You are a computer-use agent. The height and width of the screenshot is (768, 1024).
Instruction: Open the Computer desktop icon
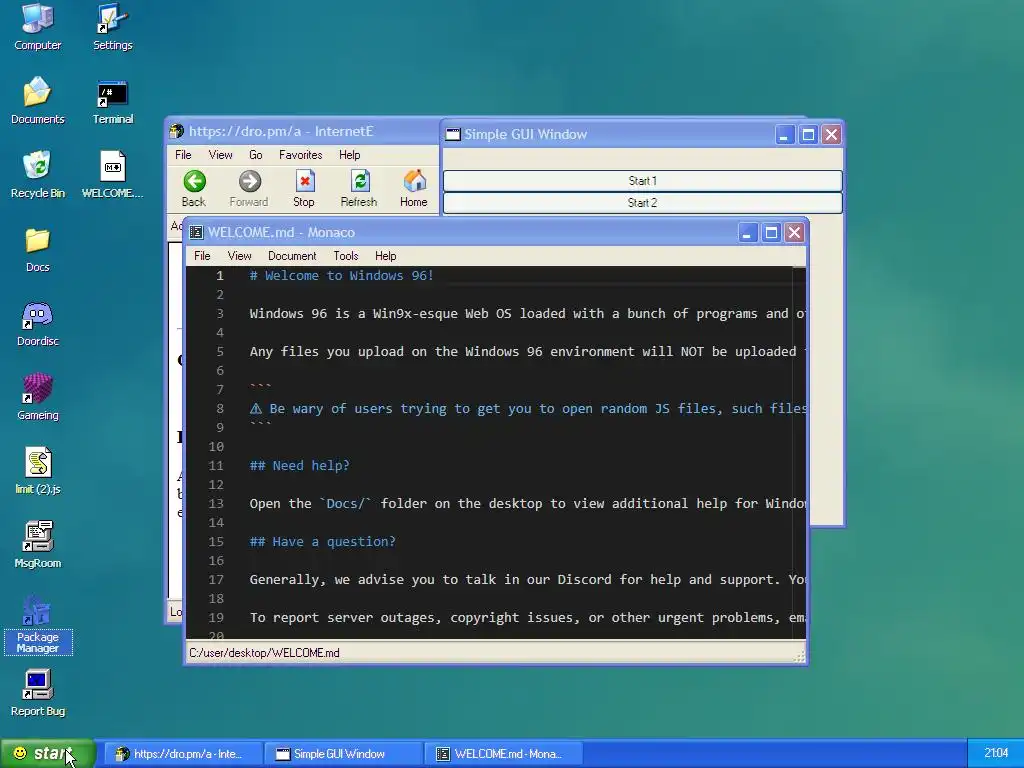(x=37, y=27)
